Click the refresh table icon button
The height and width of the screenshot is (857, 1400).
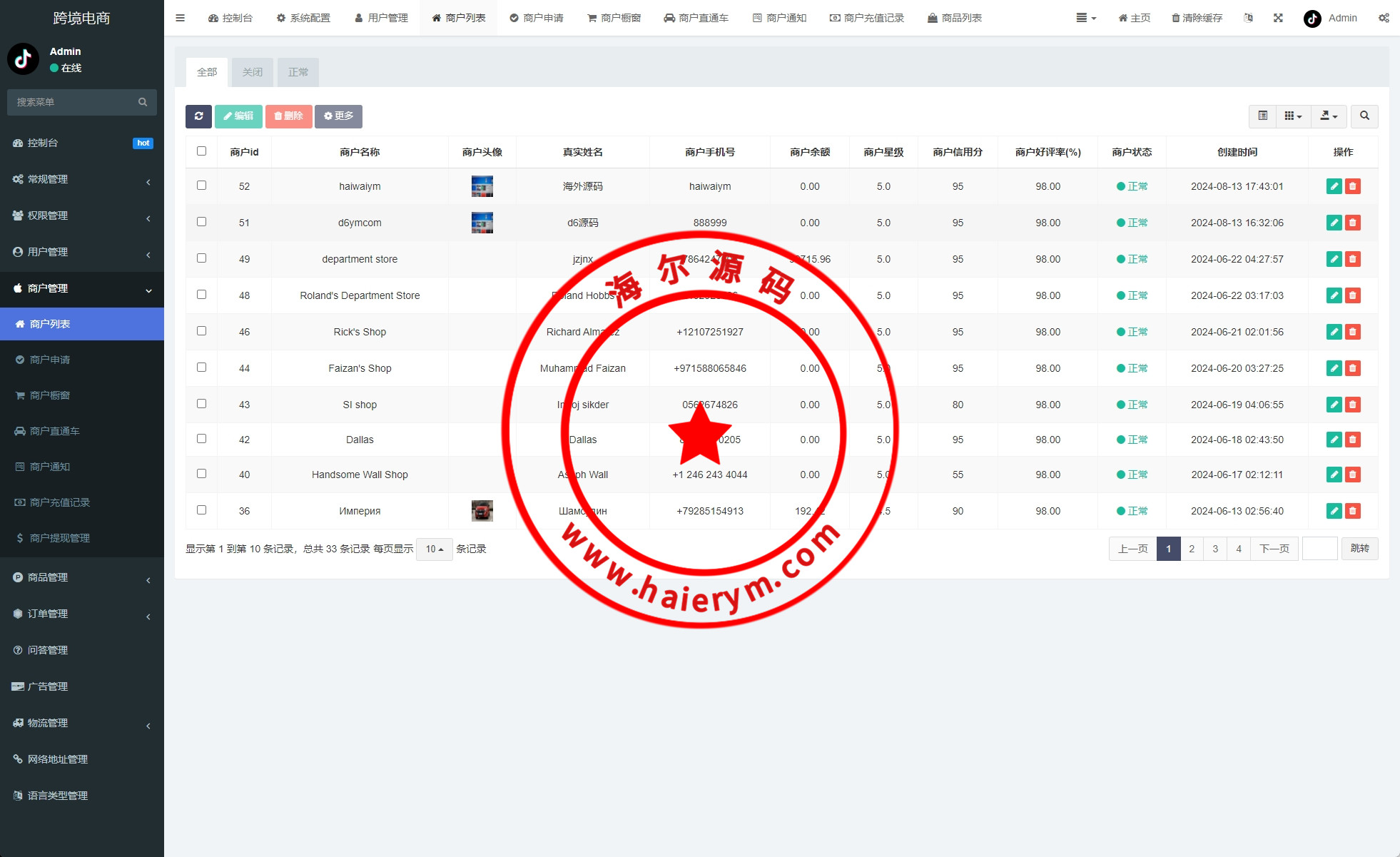(x=198, y=116)
